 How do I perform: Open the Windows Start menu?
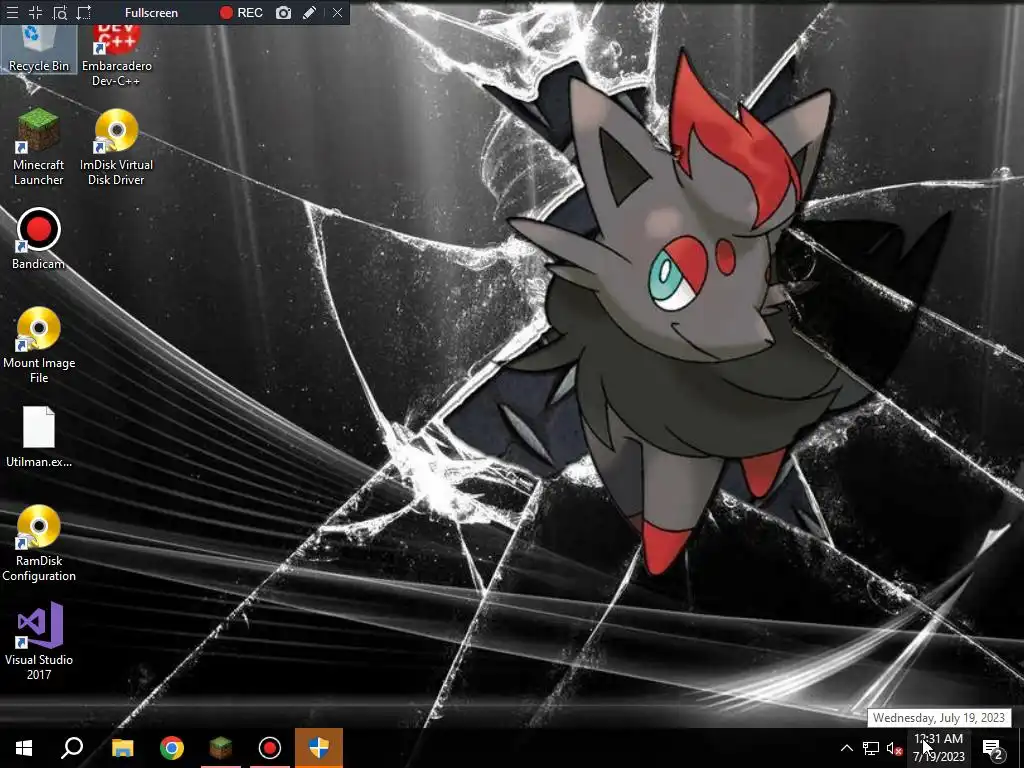(24, 748)
